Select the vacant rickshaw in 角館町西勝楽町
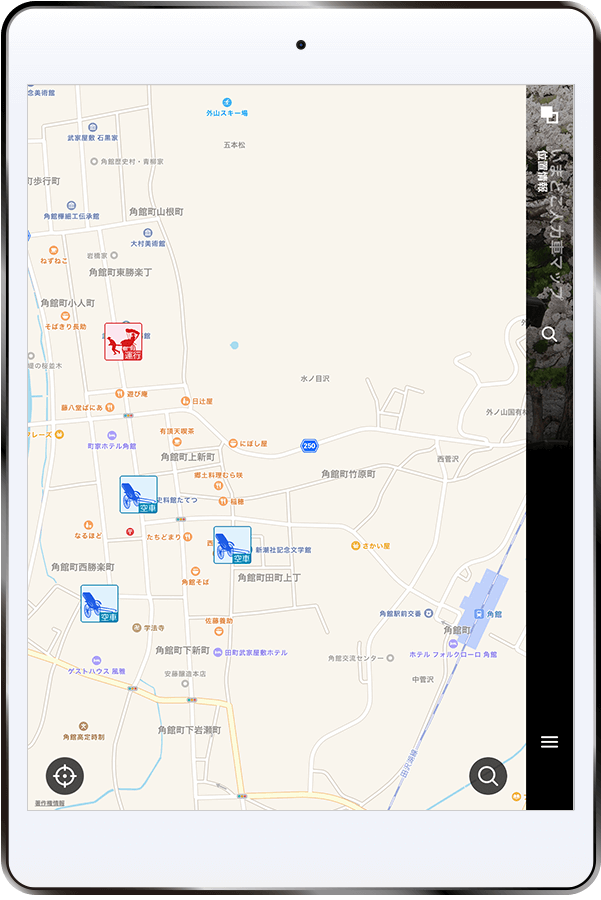 point(100,604)
